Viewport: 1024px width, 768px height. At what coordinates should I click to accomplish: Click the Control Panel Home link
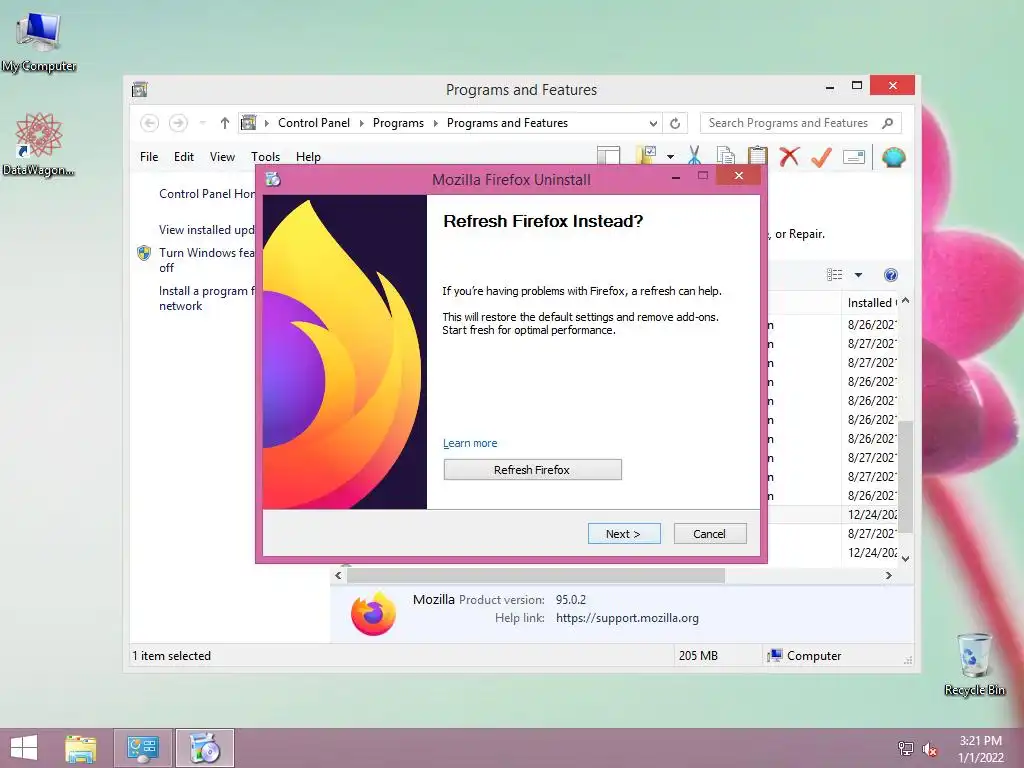207,194
